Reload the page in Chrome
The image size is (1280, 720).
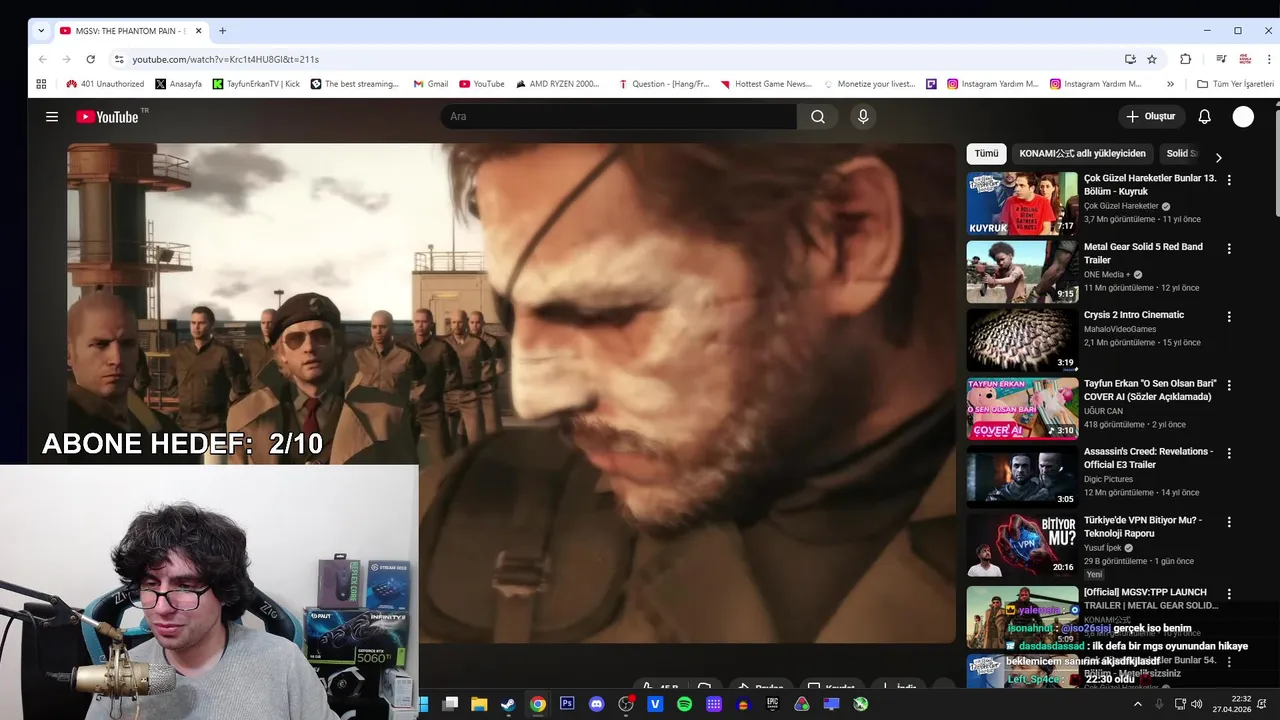(90, 59)
